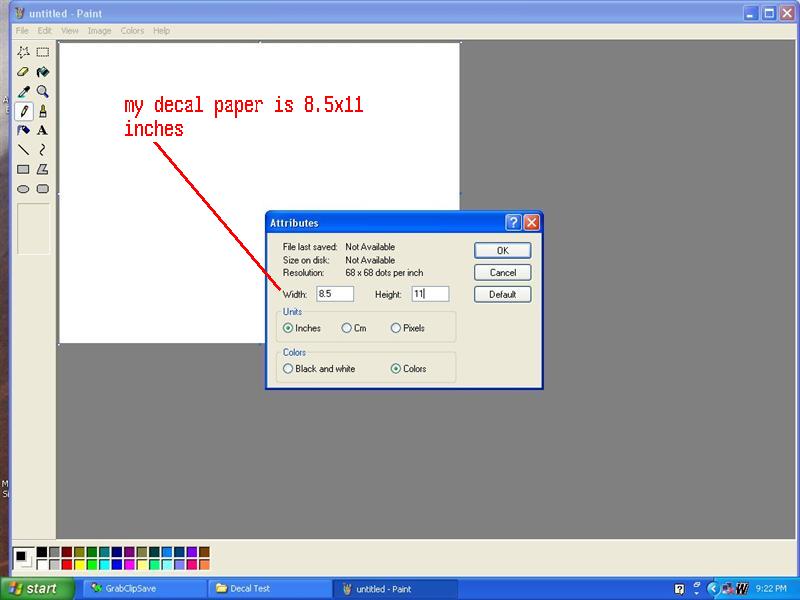Pick the bright cyan color swatch

(105, 564)
